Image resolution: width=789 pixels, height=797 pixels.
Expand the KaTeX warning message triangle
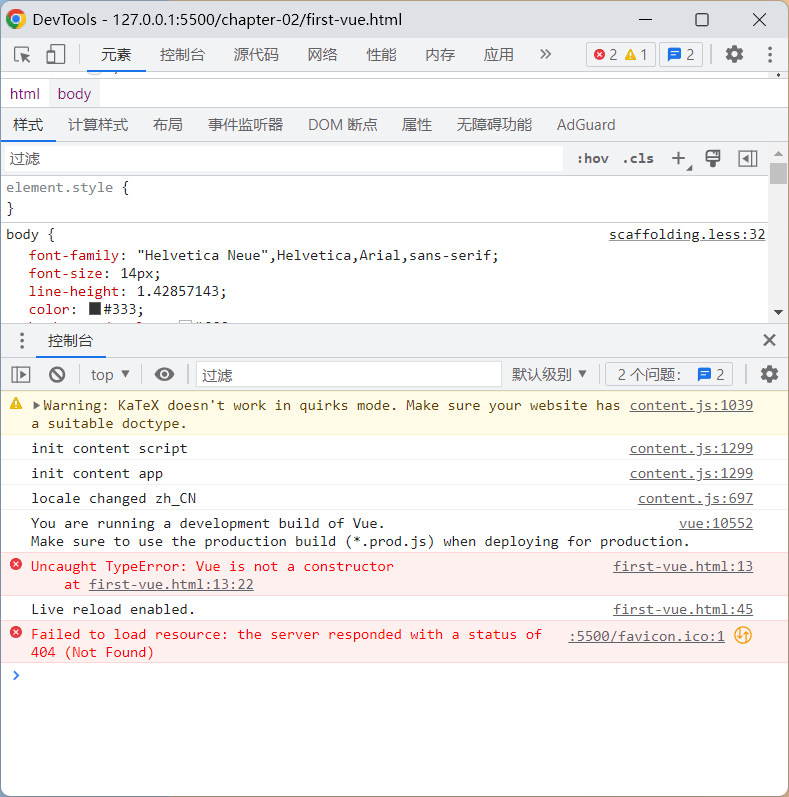pyautogui.click(x=36, y=405)
